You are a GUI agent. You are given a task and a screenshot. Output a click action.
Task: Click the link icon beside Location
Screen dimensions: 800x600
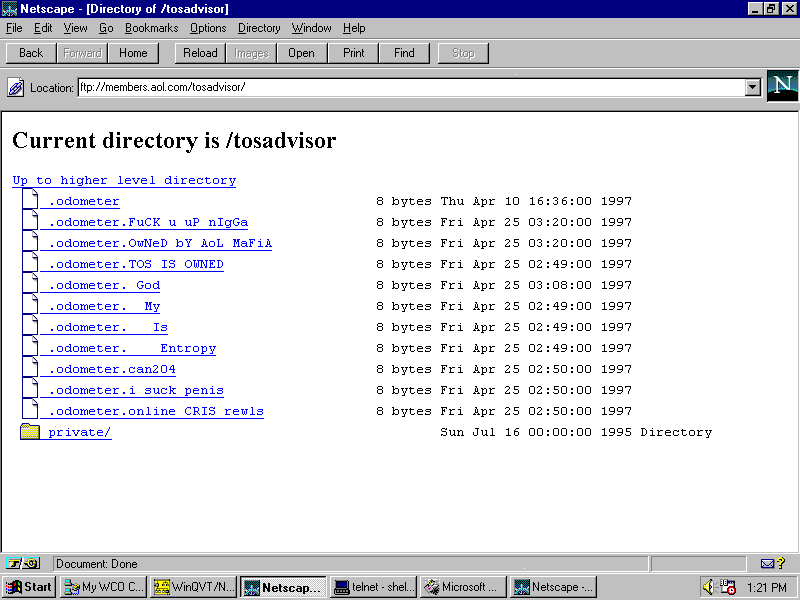15,87
